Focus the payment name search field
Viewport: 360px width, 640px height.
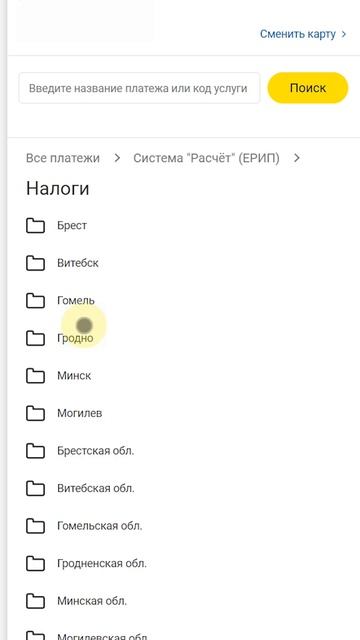[139, 88]
